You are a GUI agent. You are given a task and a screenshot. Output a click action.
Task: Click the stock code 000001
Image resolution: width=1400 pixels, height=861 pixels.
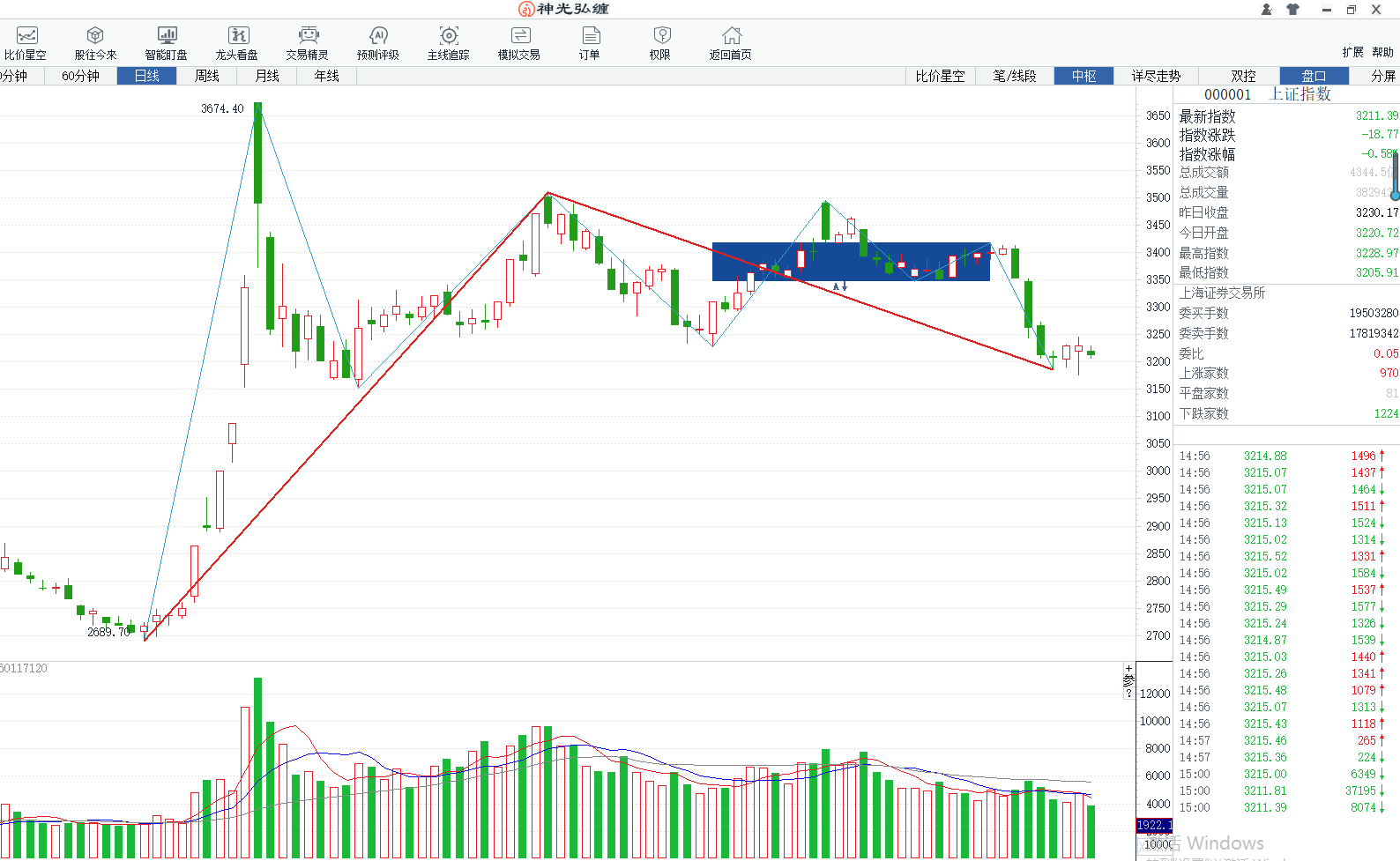(1227, 94)
